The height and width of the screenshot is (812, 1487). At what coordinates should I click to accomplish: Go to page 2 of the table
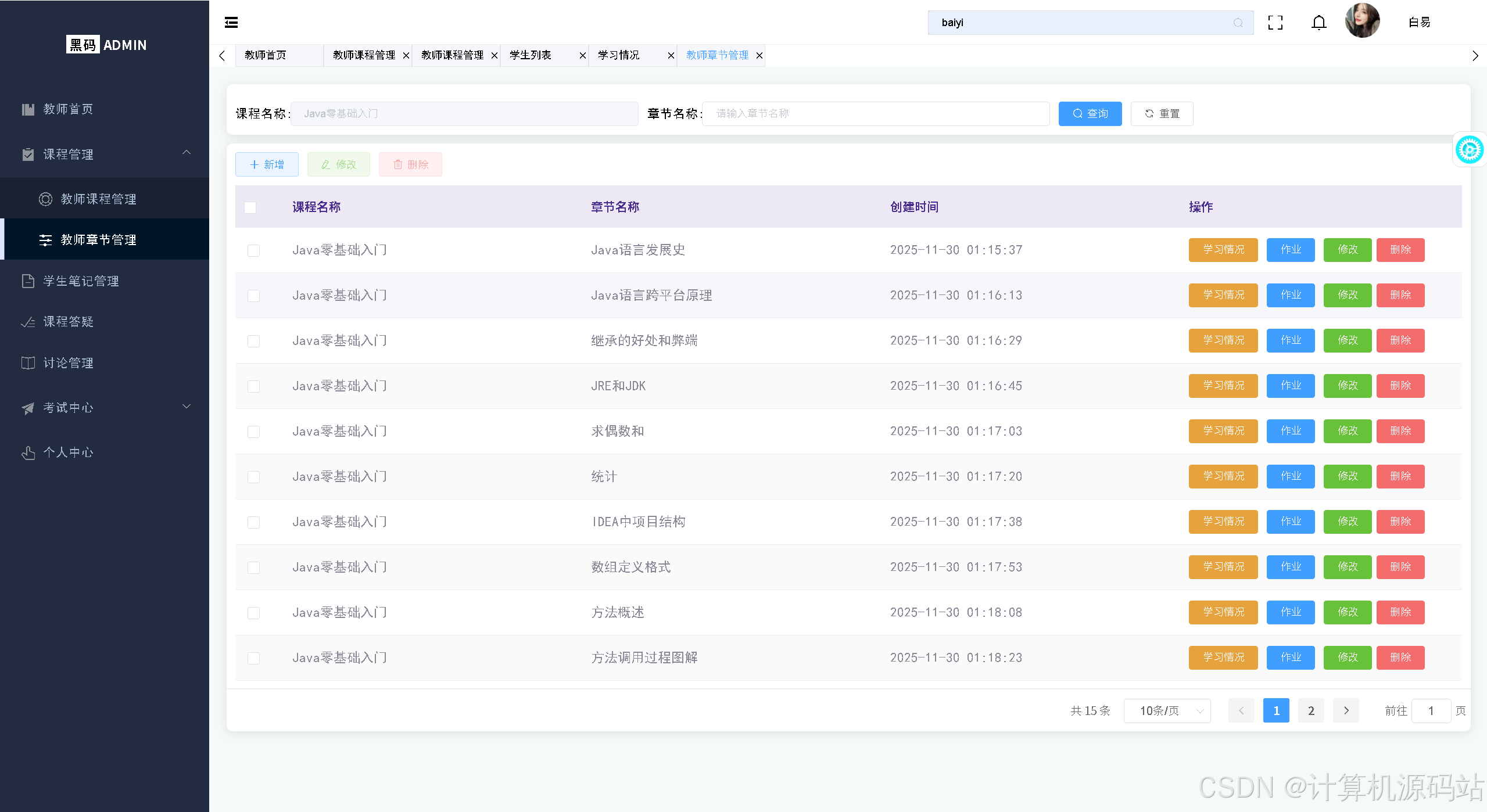[x=1310, y=710]
